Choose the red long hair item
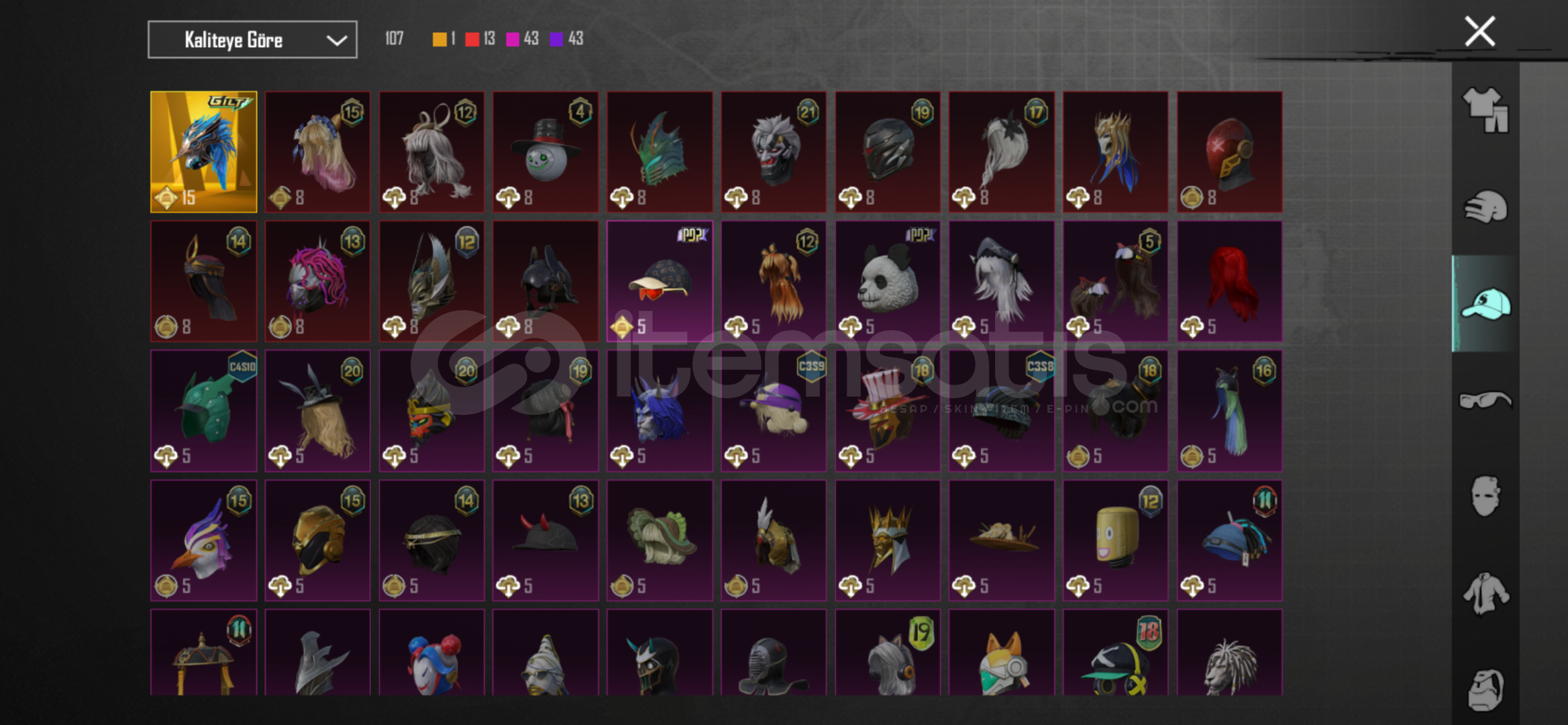The image size is (1568, 725). [x=1229, y=281]
